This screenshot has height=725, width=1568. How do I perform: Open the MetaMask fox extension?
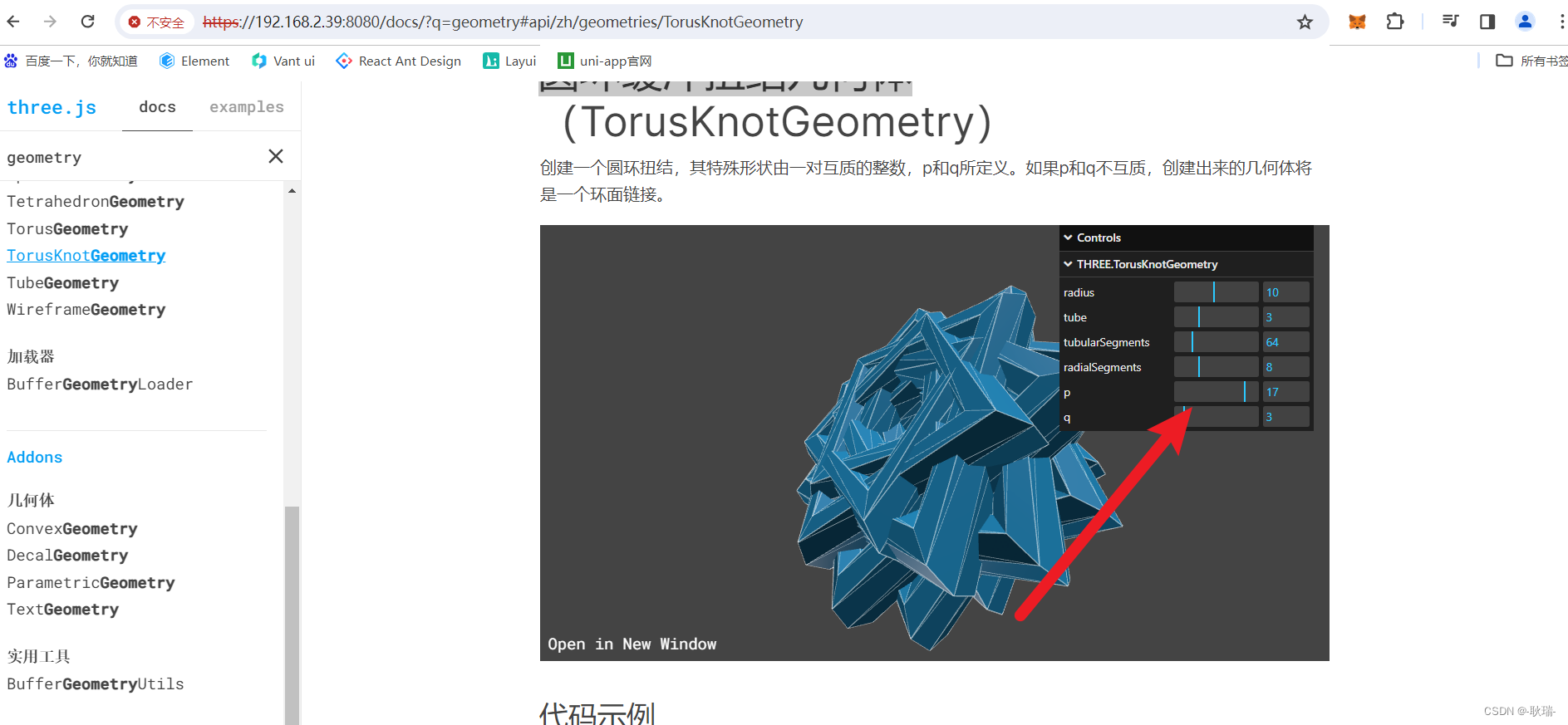click(x=1357, y=22)
